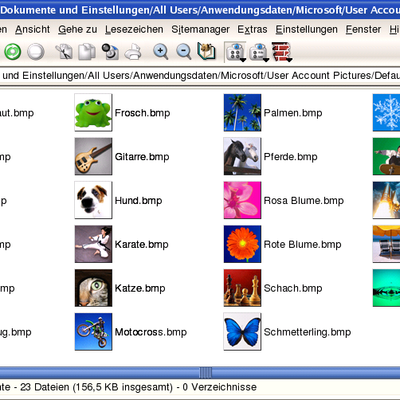Click the Print toolbar icon
400x400 pixels.
133,52
